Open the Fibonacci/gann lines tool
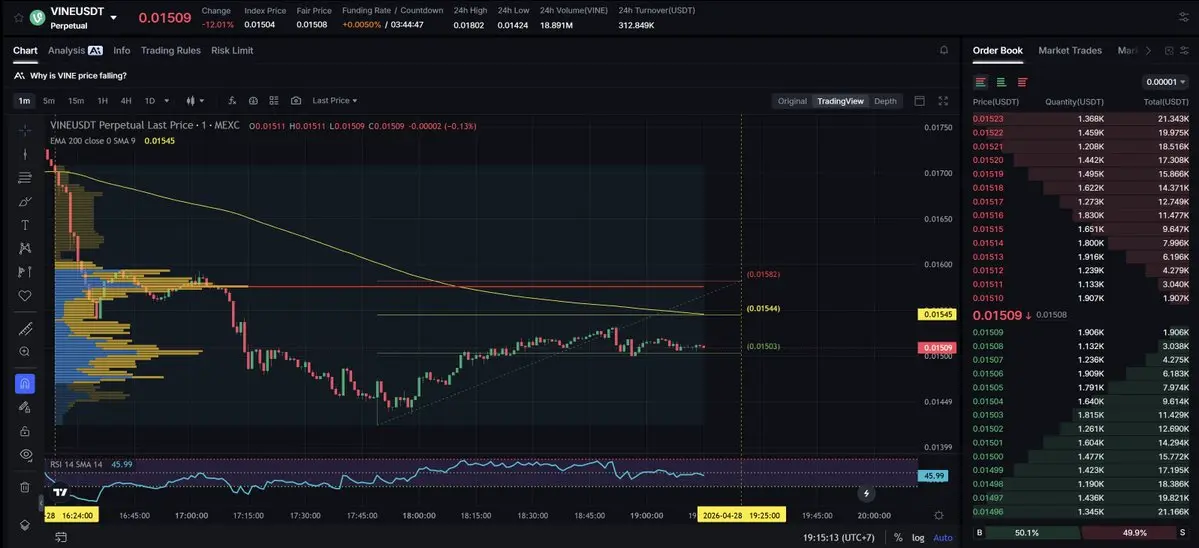1199x548 pixels. [x=24, y=177]
